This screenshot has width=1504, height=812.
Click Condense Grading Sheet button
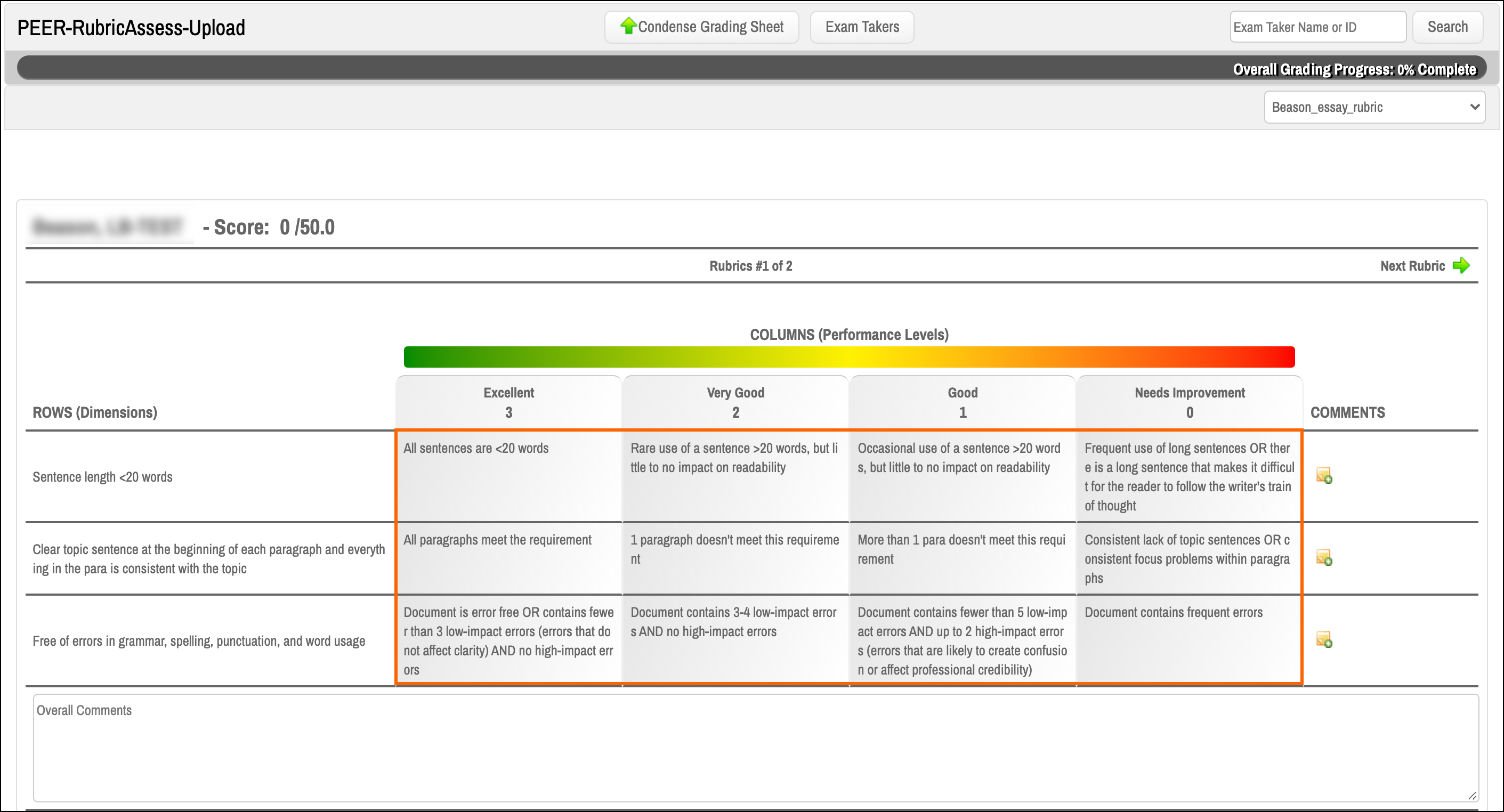709,27
